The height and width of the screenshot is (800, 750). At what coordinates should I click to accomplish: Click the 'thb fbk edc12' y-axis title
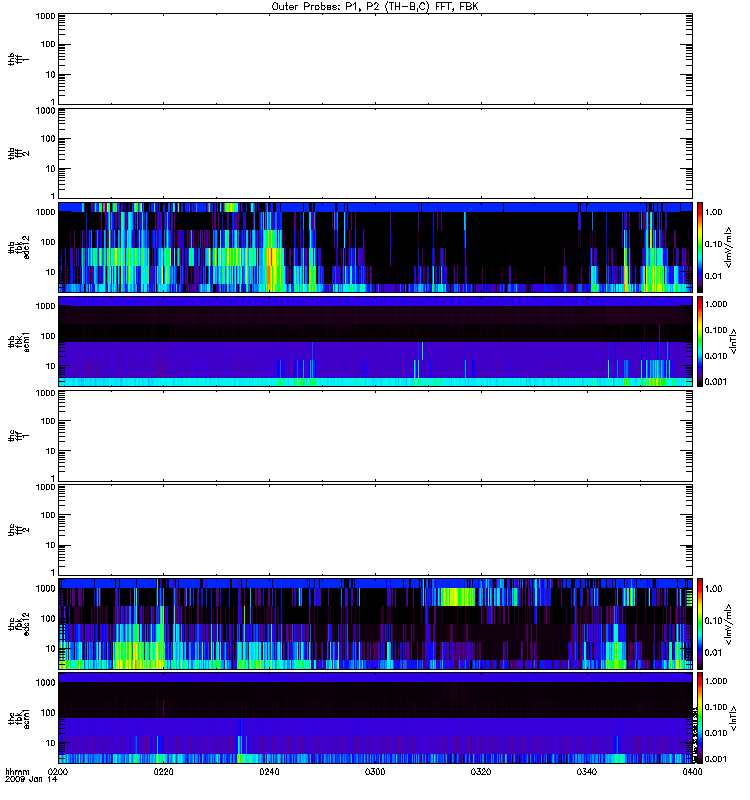[18, 247]
